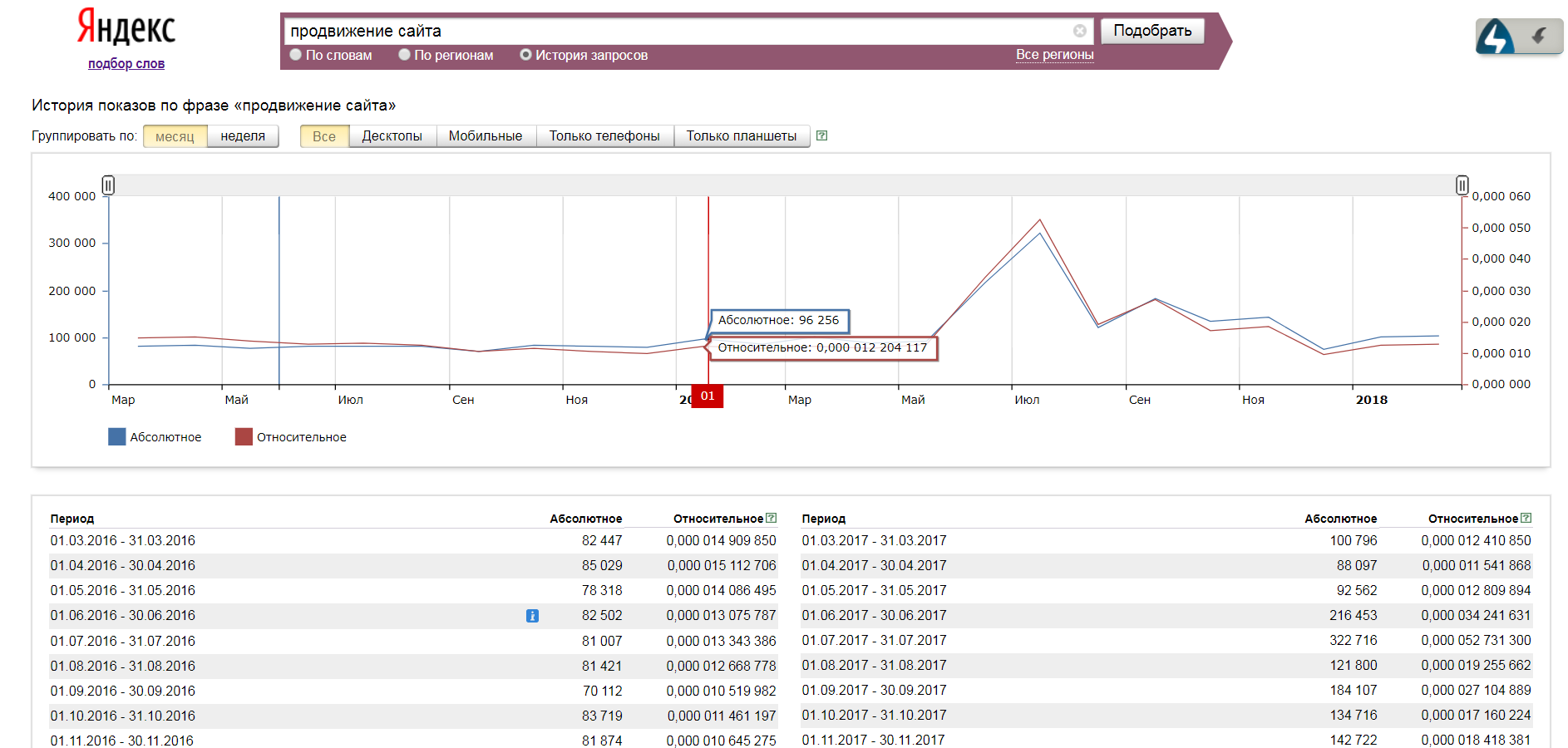Screen dimensions: 1568x748
Task: Click the gray curved arrow in the top-right widget
Action: [1539, 36]
